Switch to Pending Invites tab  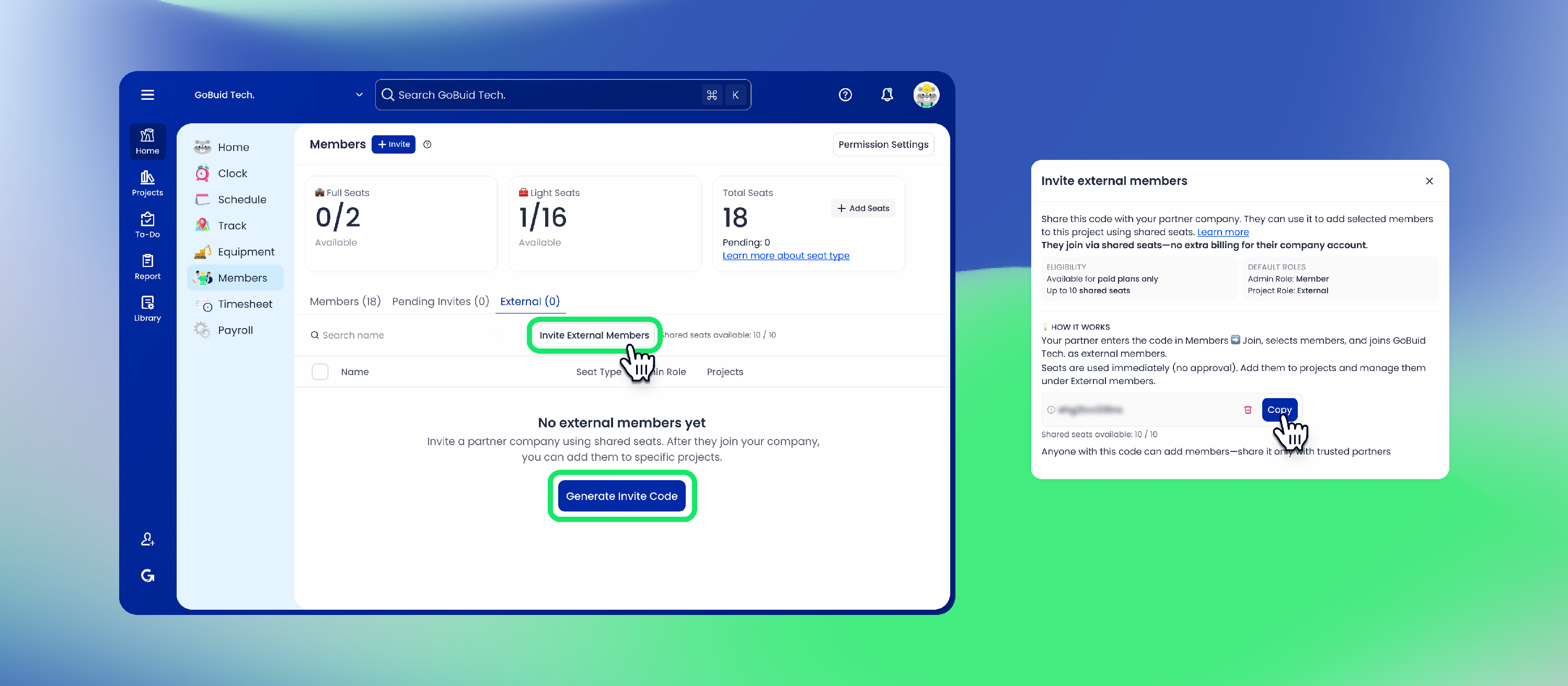(440, 301)
